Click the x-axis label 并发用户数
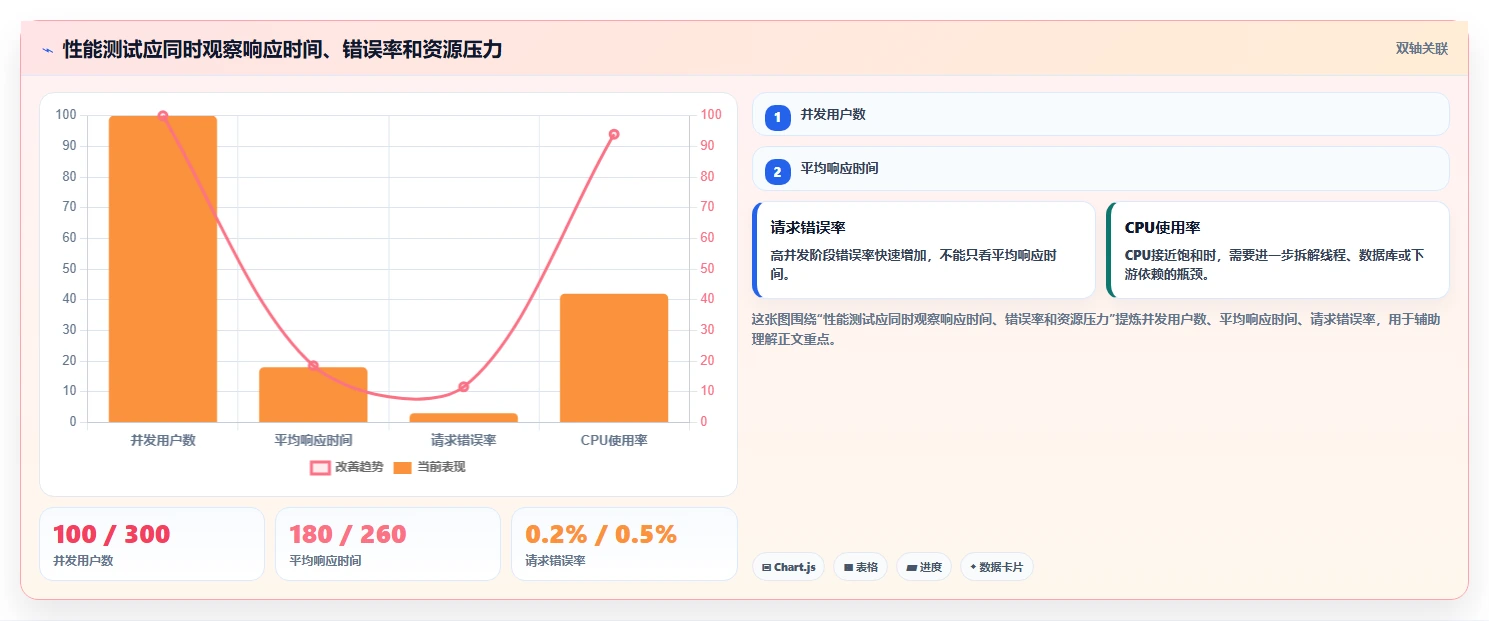 pos(163,440)
